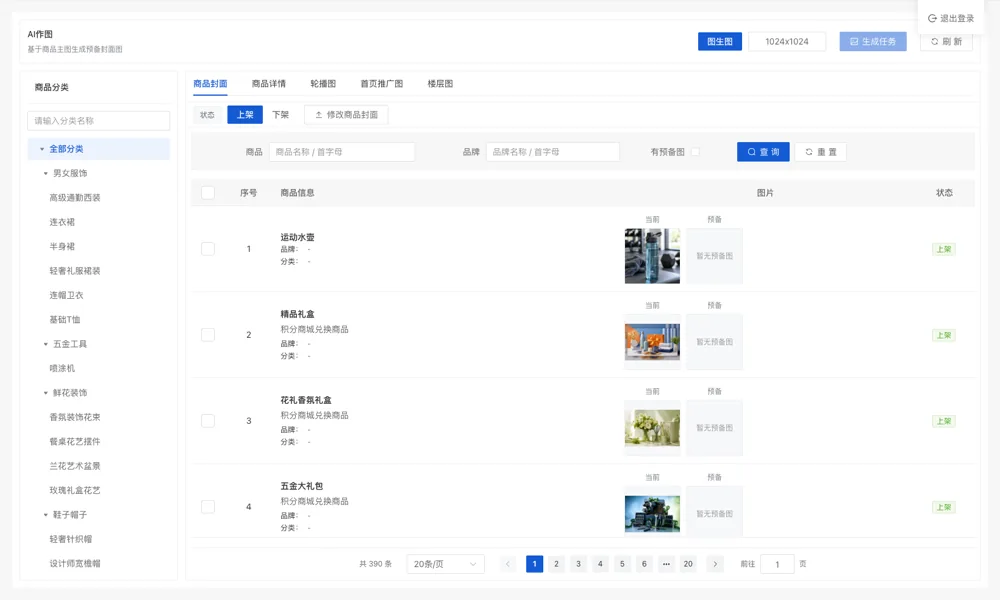This screenshot has height=600, width=1000.
Task: Click the 精品礼盒 empty 预备 image placeholder
Action: click(x=714, y=342)
